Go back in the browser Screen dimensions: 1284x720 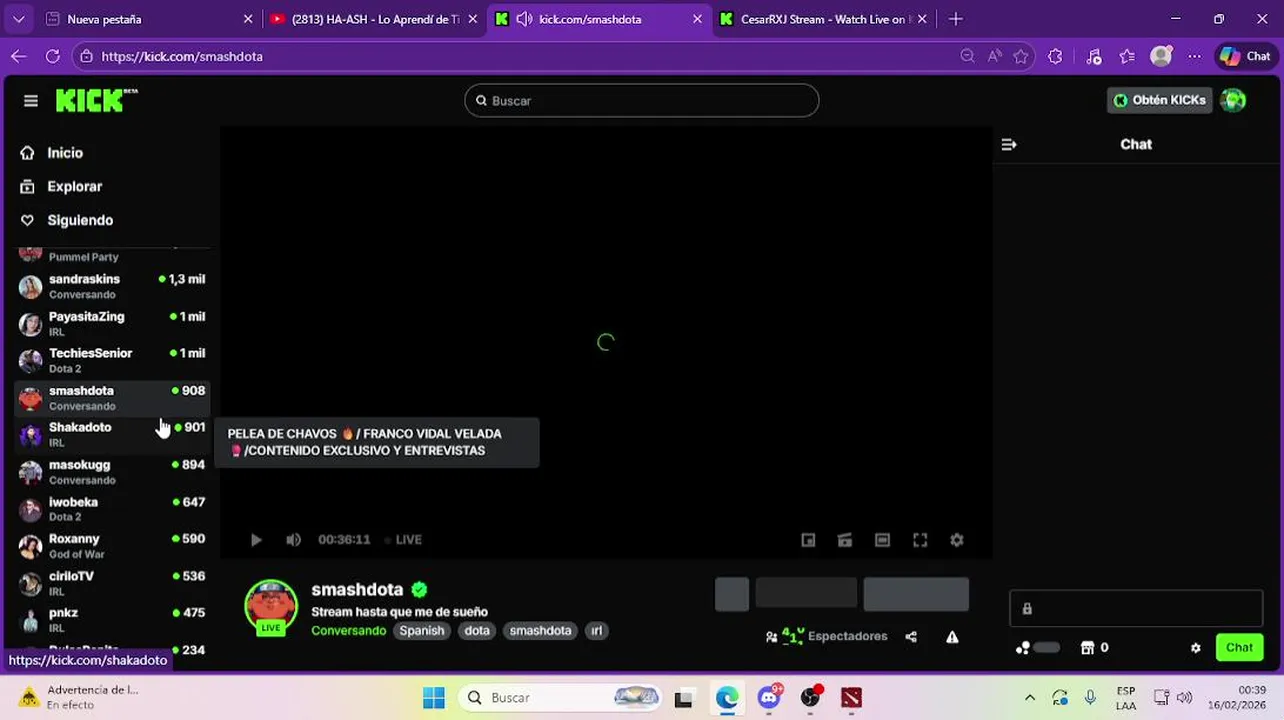click(19, 57)
